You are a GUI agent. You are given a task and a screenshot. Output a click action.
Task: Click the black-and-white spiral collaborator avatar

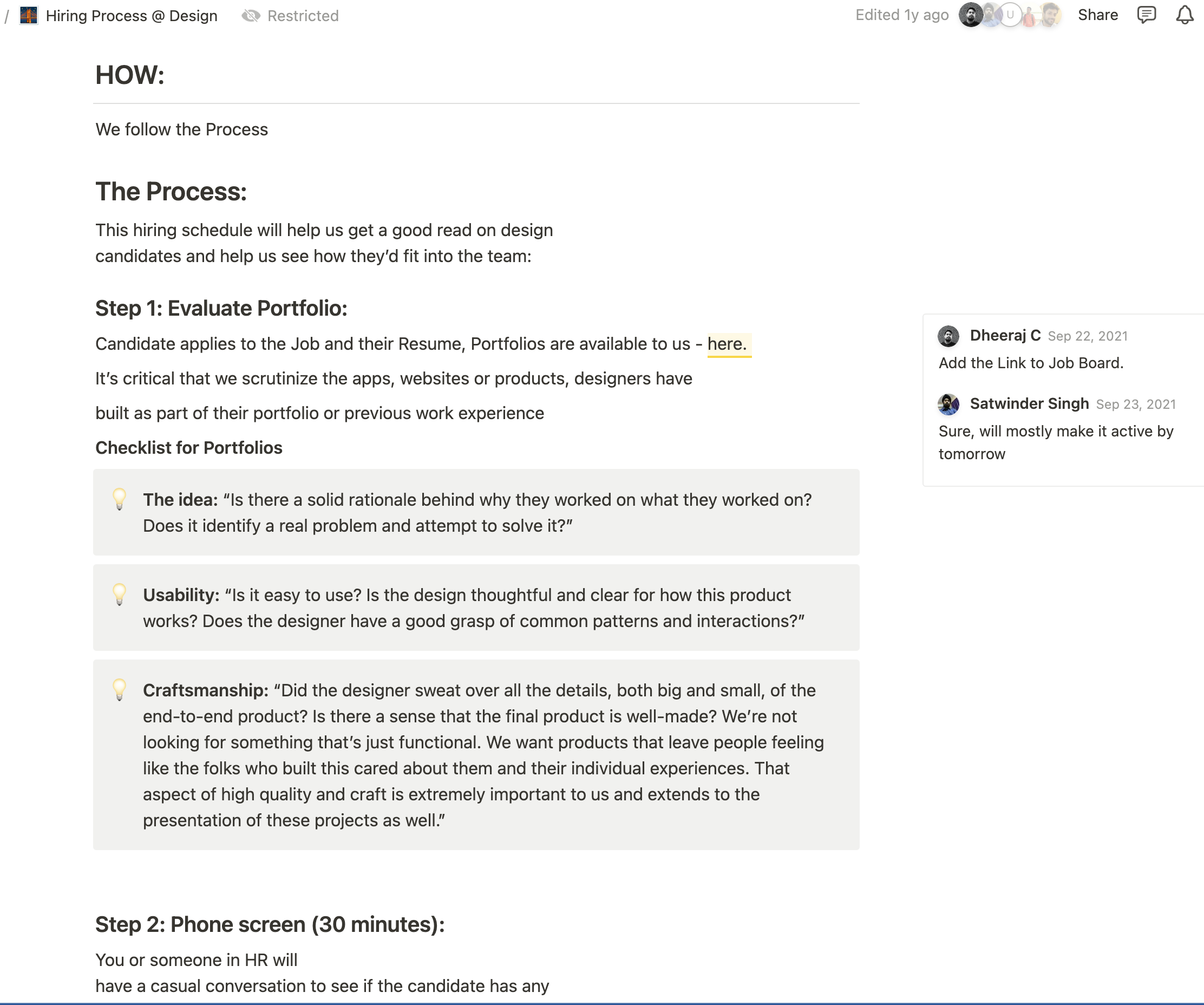point(971,16)
